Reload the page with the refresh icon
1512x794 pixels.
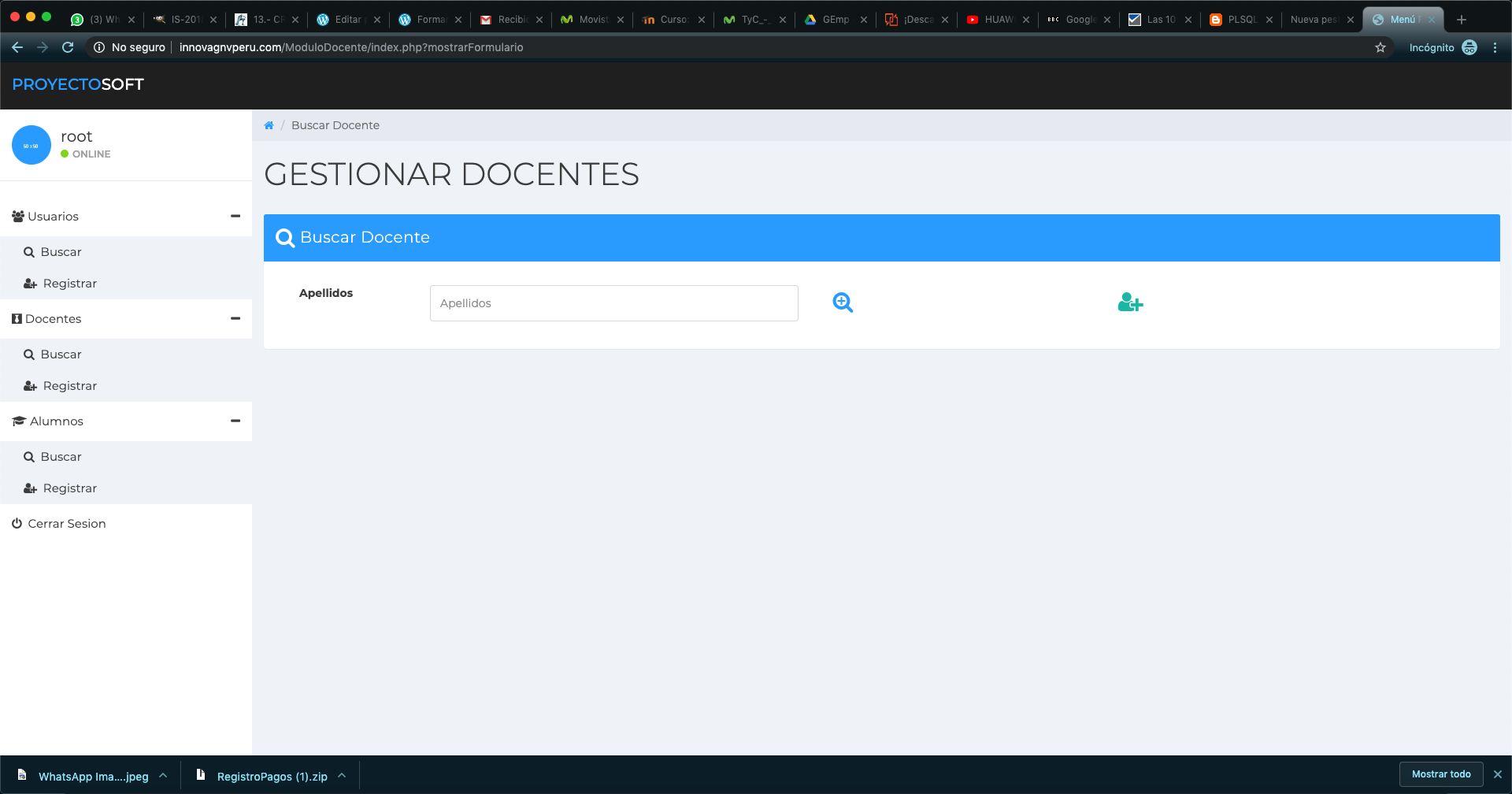click(x=68, y=47)
